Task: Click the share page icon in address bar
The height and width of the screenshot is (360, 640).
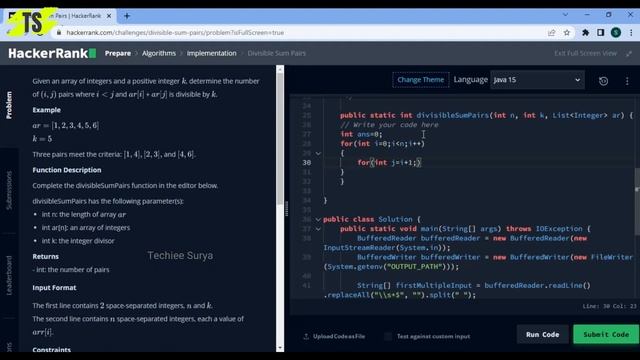Action: [x=551, y=33]
